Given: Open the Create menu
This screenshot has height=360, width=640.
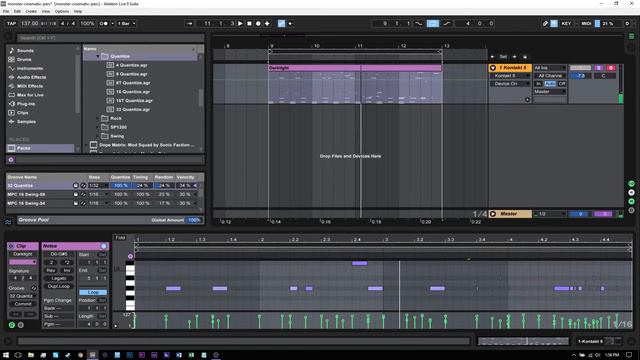Looking at the screenshot, I should point(31,11).
